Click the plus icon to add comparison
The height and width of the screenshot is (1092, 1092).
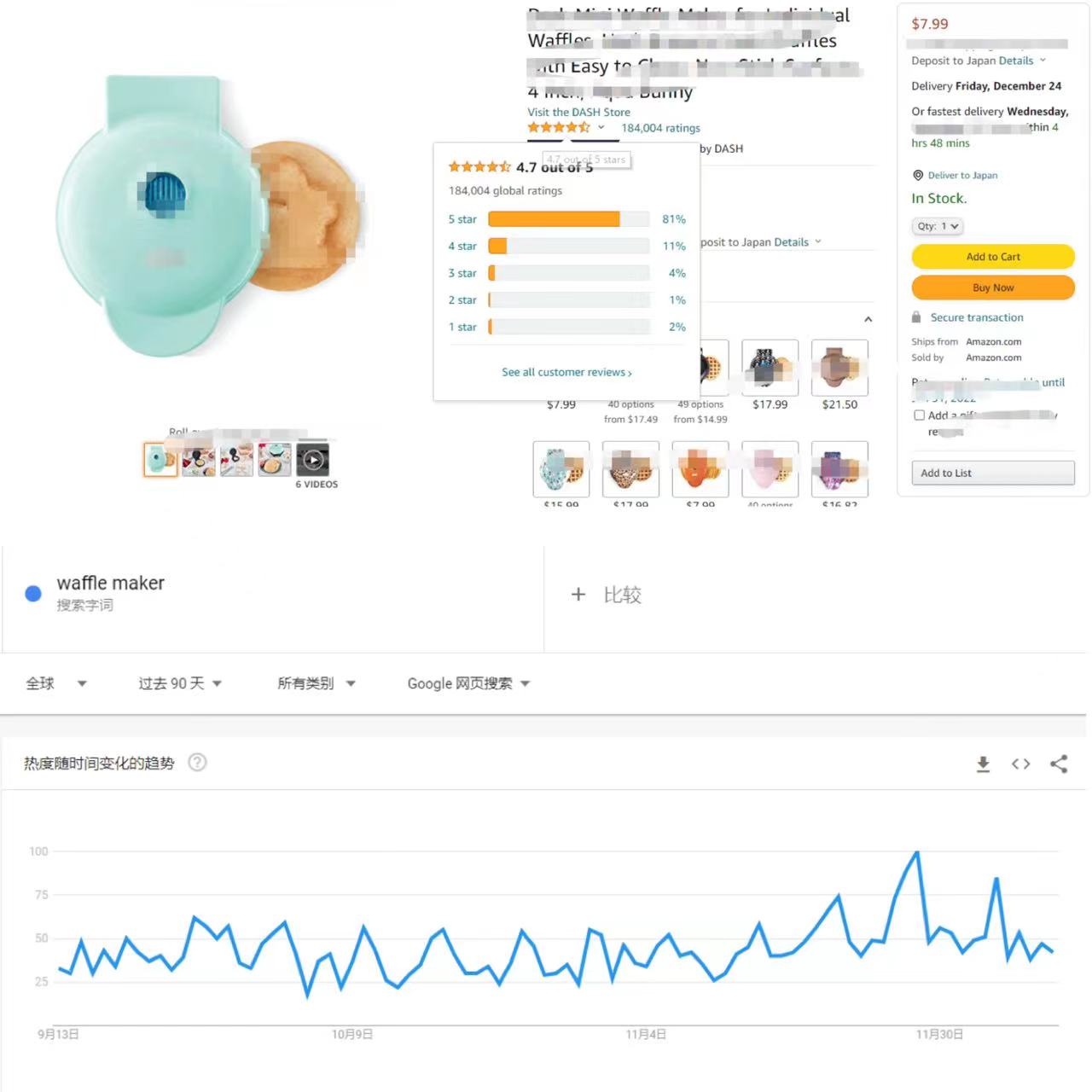pos(578,595)
